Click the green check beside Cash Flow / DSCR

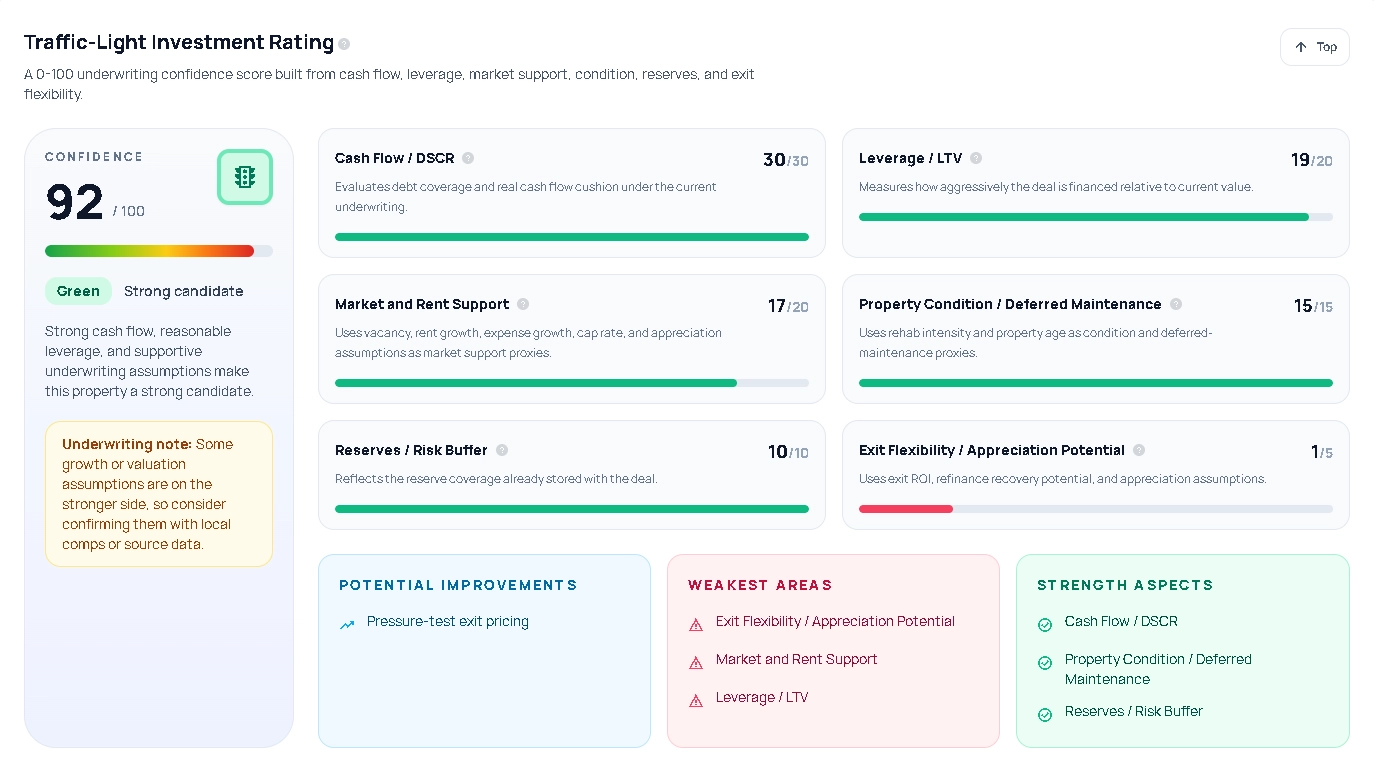[1044, 623]
